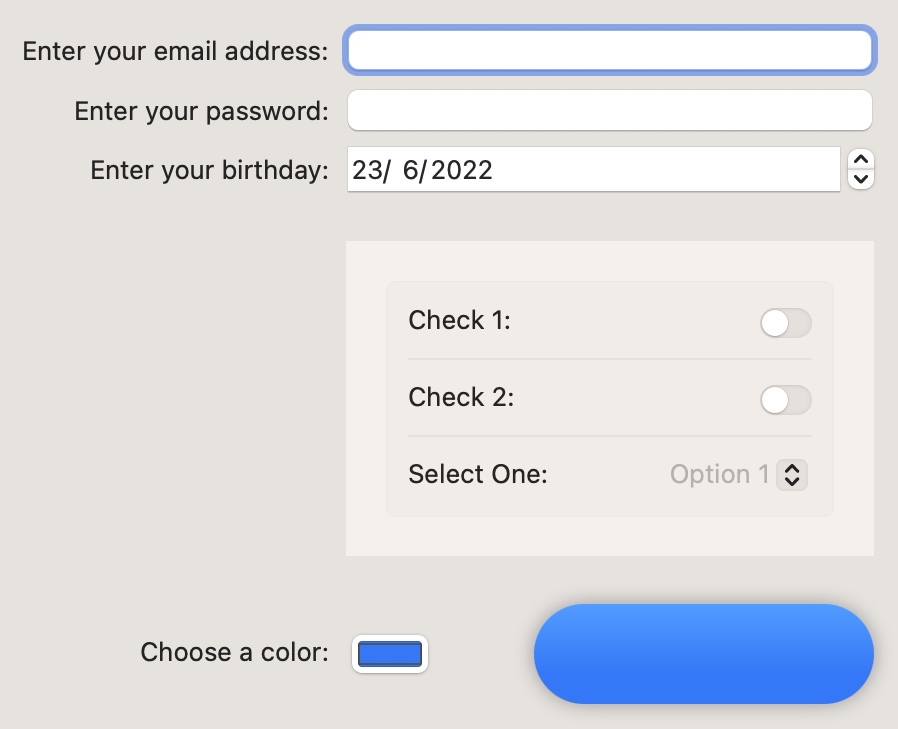Click the "Choose a color" label
The width and height of the screenshot is (898, 729).
click(234, 653)
